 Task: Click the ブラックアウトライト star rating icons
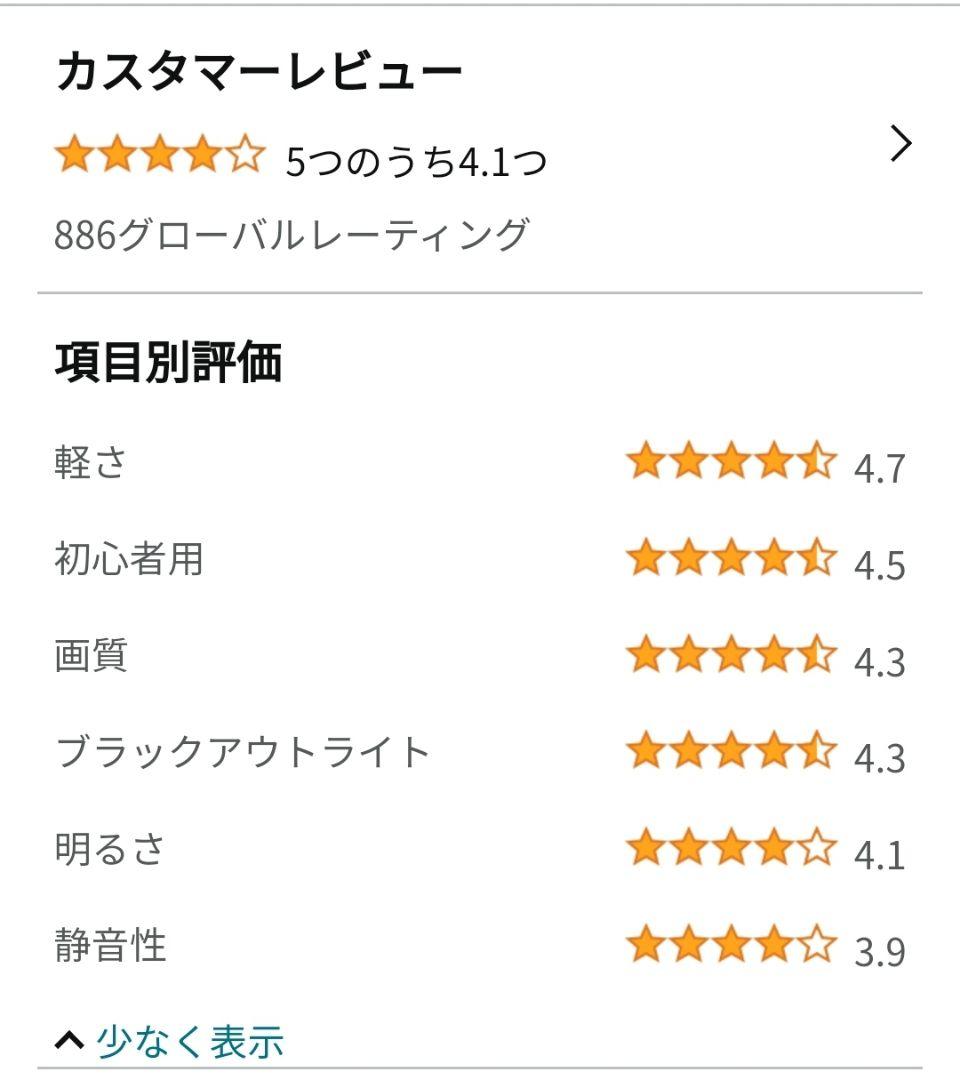(x=731, y=753)
